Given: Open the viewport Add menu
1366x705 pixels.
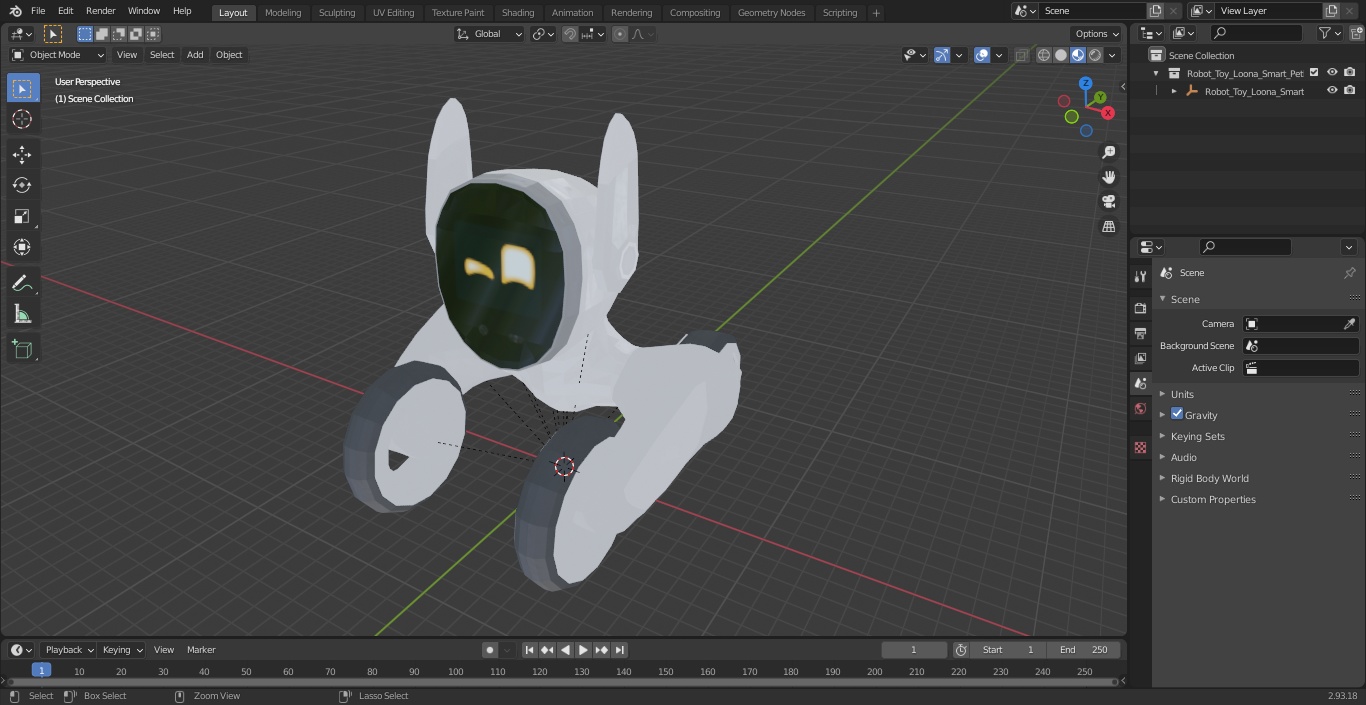Looking at the screenshot, I should click(195, 55).
